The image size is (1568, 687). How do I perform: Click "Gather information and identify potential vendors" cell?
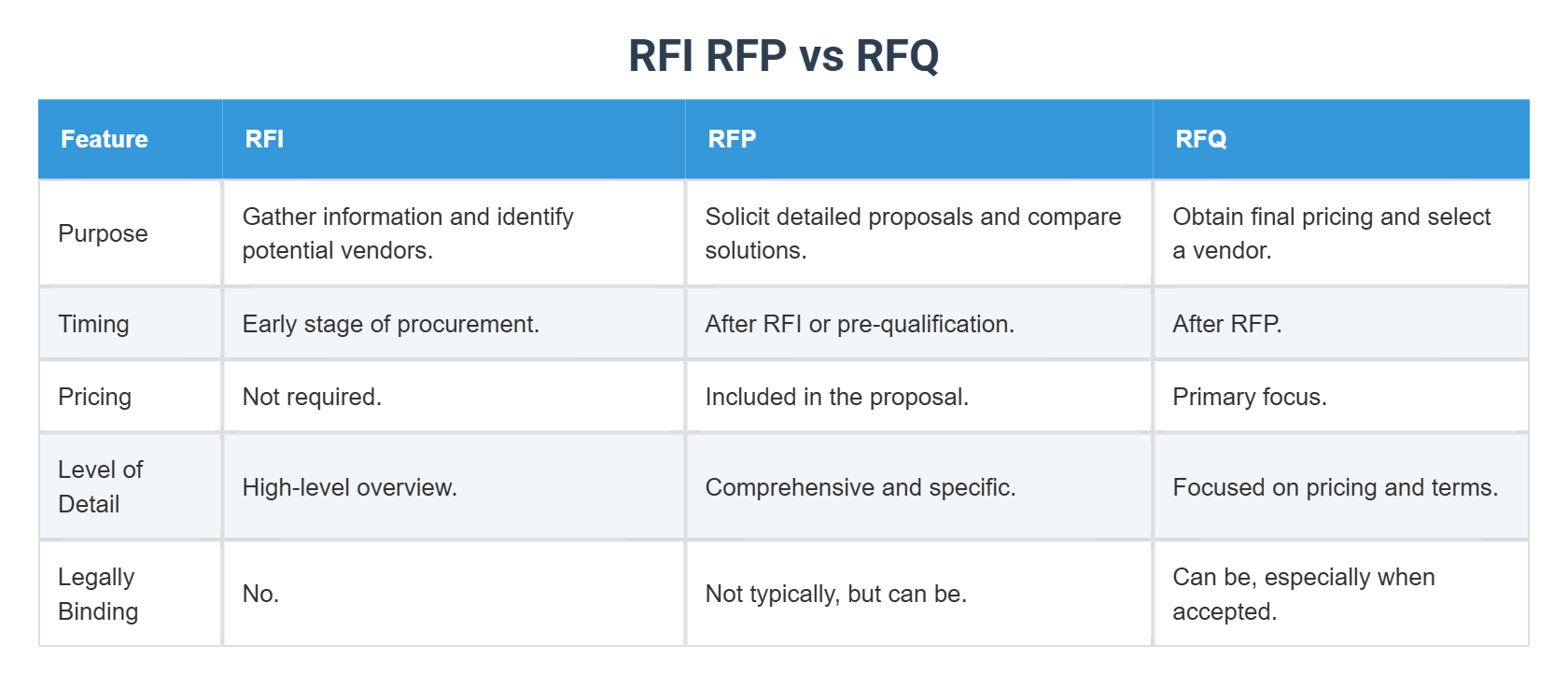[x=408, y=233]
